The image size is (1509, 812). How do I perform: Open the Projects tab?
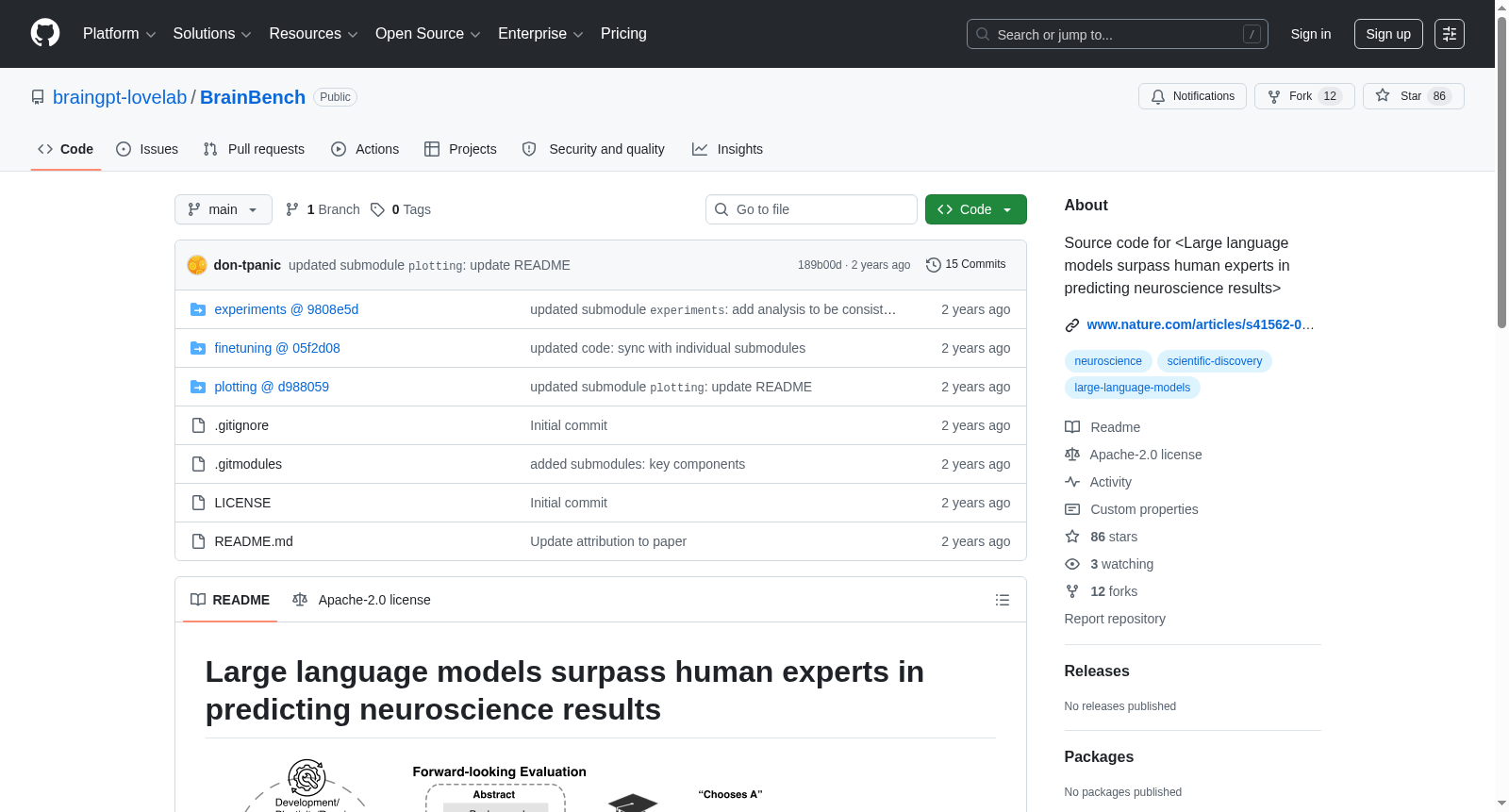click(x=460, y=149)
